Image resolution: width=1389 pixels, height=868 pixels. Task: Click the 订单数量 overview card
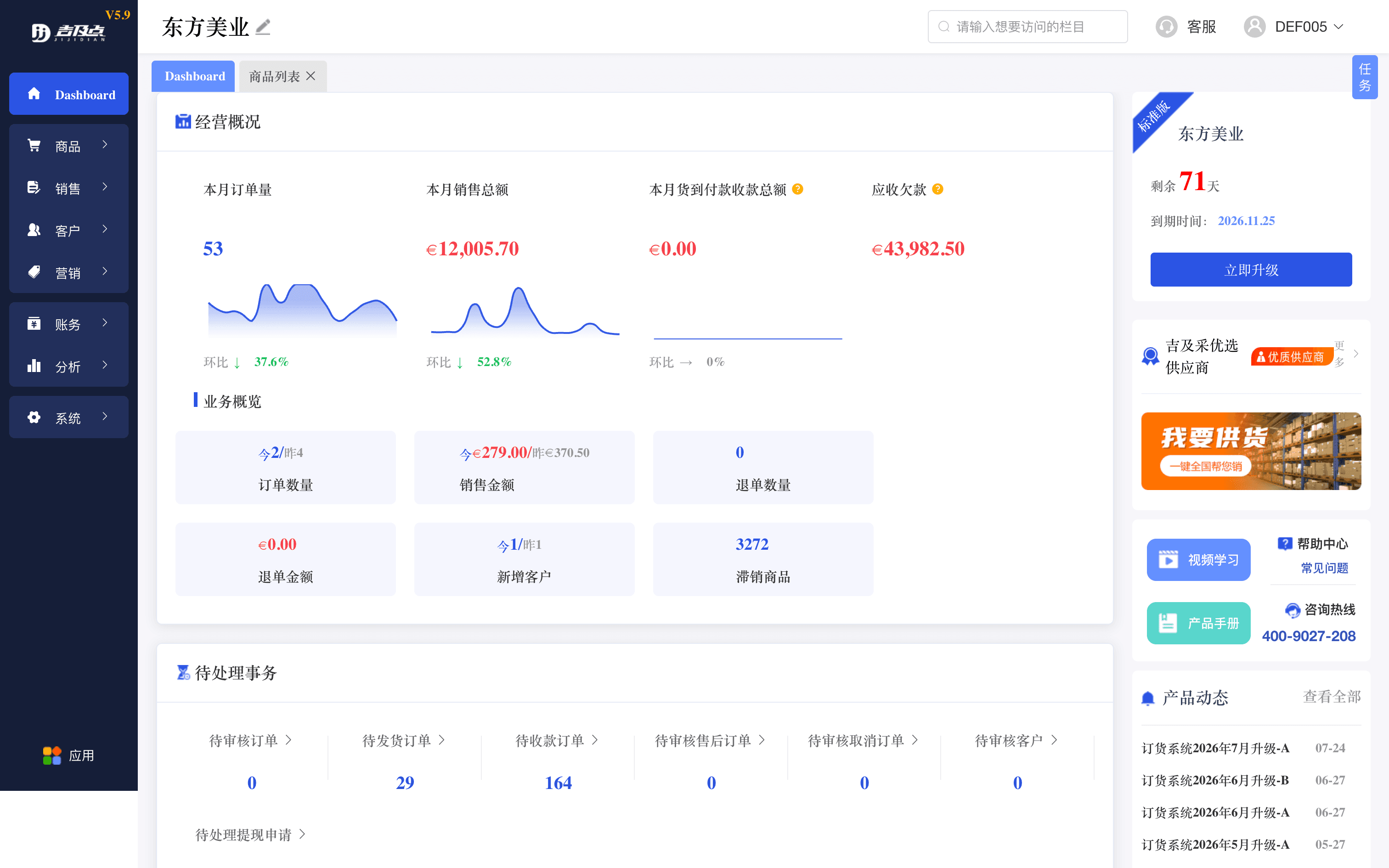coord(285,468)
